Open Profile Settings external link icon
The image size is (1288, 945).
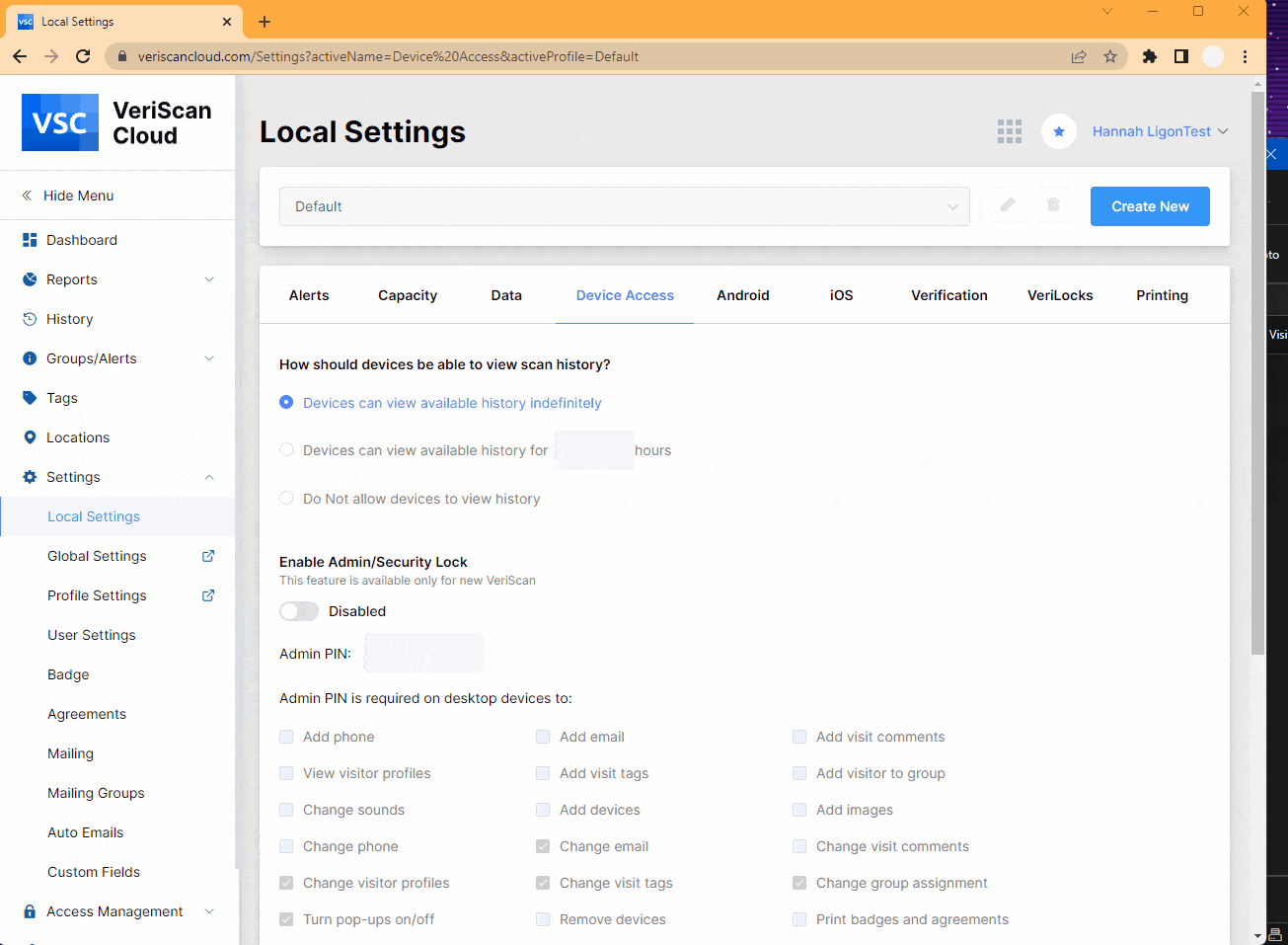point(208,595)
